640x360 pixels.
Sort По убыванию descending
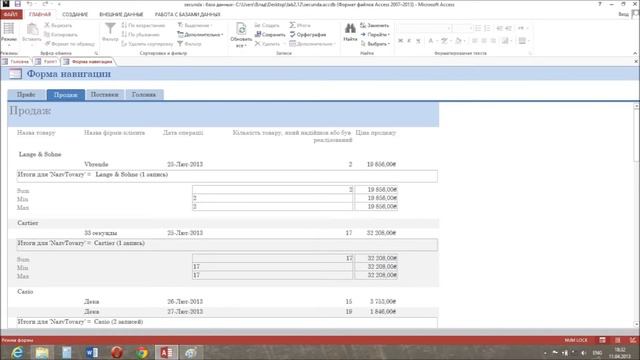pos(140,35)
